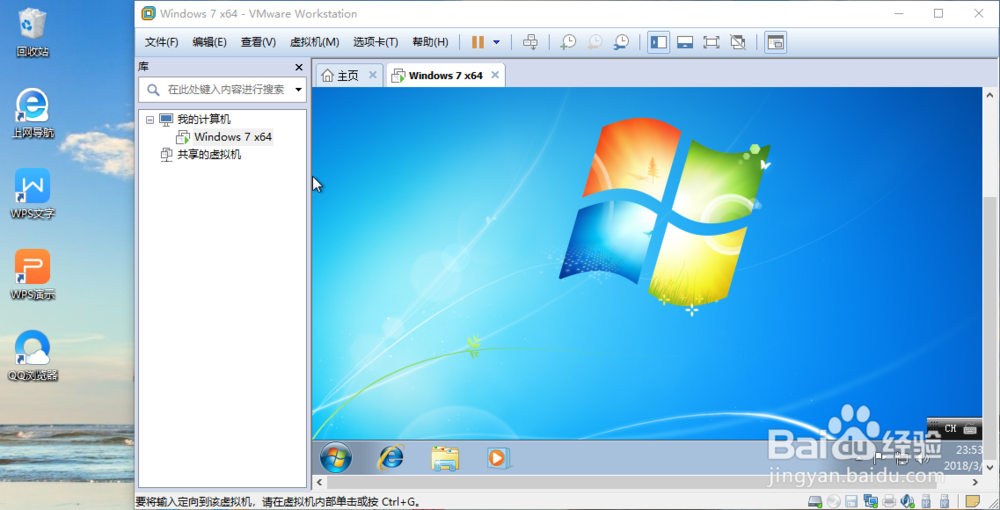Collapse the 我的计算机 tree node

pyautogui.click(x=150, y=119)
